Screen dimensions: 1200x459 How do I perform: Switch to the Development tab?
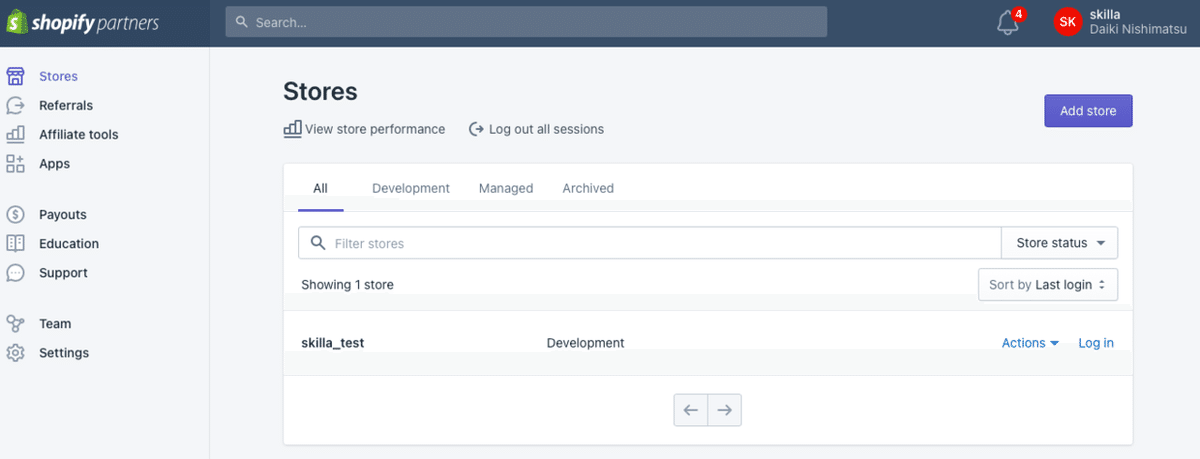click(x=410, y=188)
